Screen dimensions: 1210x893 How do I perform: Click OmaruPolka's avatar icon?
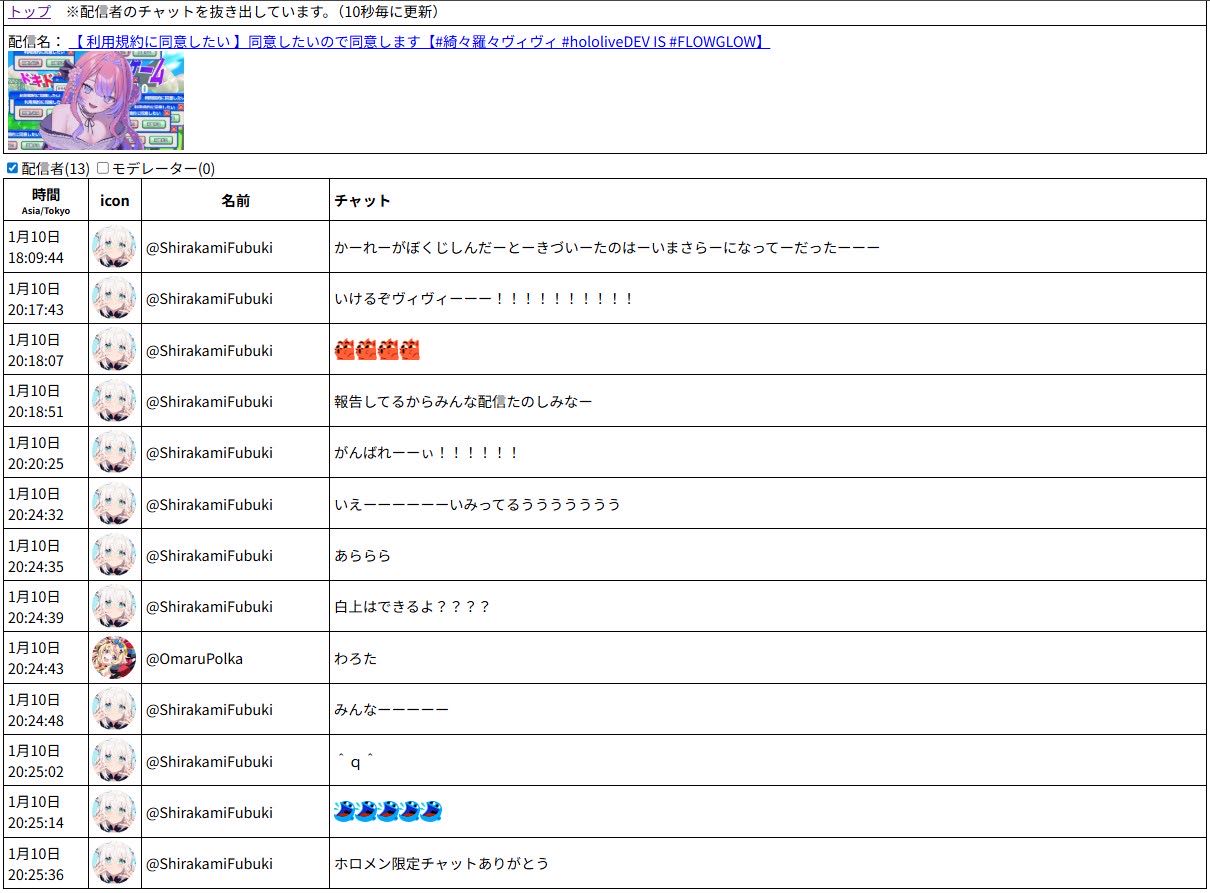[114, 658]
